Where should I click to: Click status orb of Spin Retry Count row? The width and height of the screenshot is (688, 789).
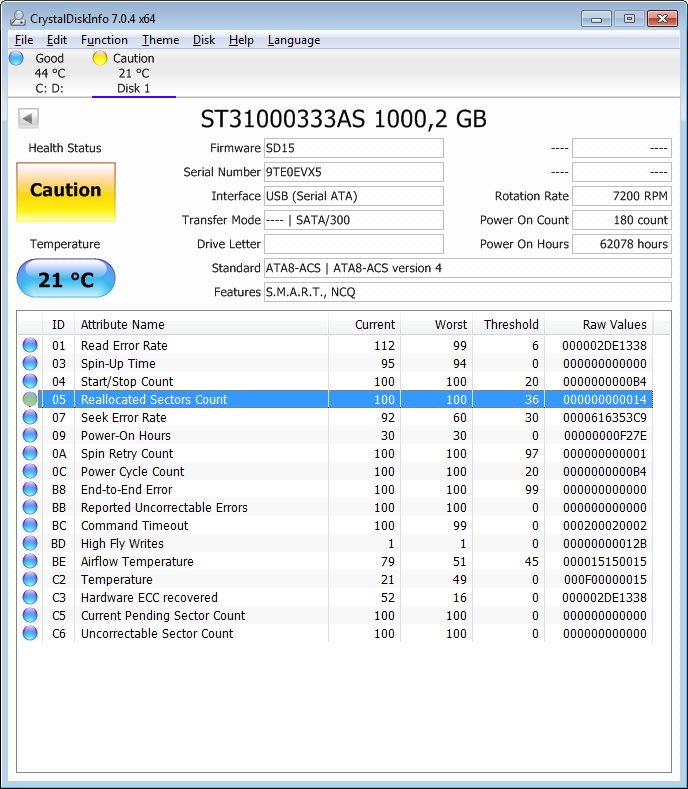point(30,453)
